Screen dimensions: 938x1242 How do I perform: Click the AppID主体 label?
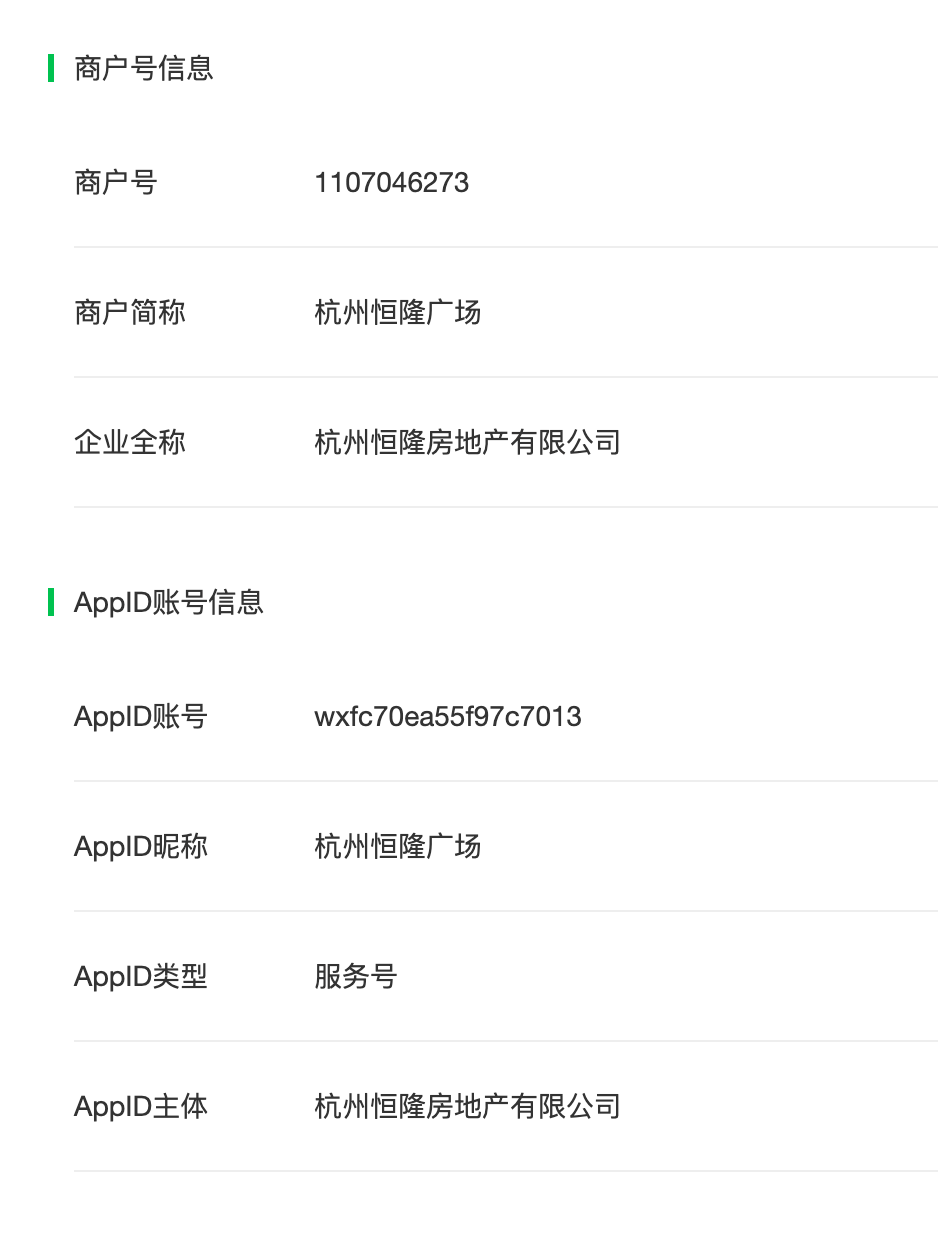point(141,1106)
